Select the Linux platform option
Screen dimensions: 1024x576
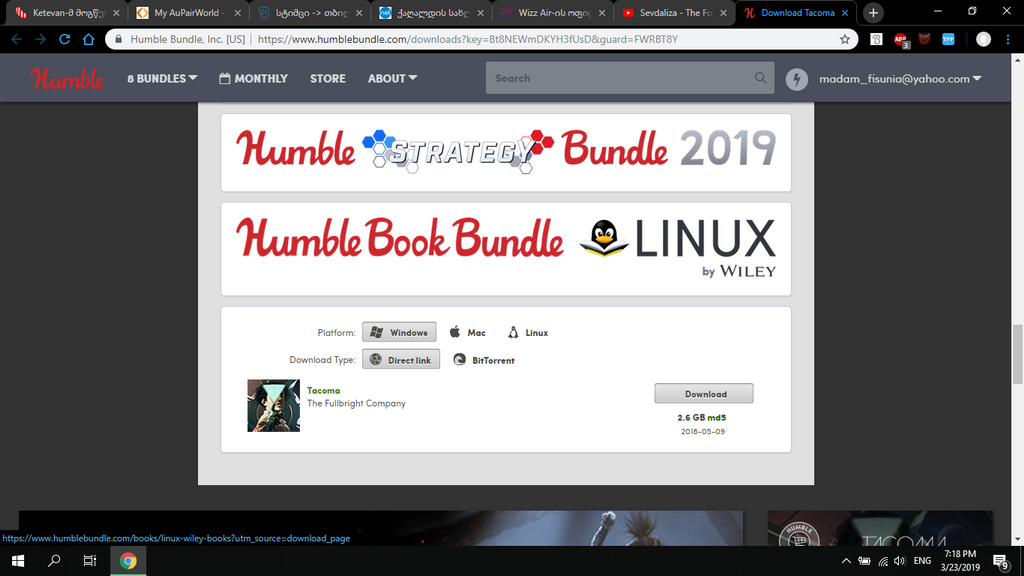pyautogui.click(x=528, y=332)
